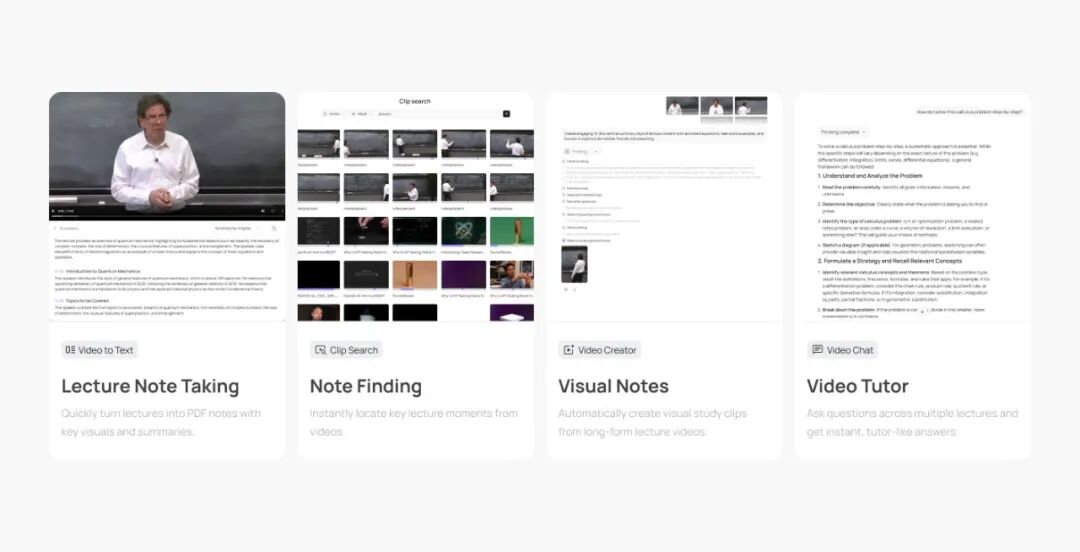Click the Video to Text badge
Screen dimensions: 1080x552
tap(100, 350)
